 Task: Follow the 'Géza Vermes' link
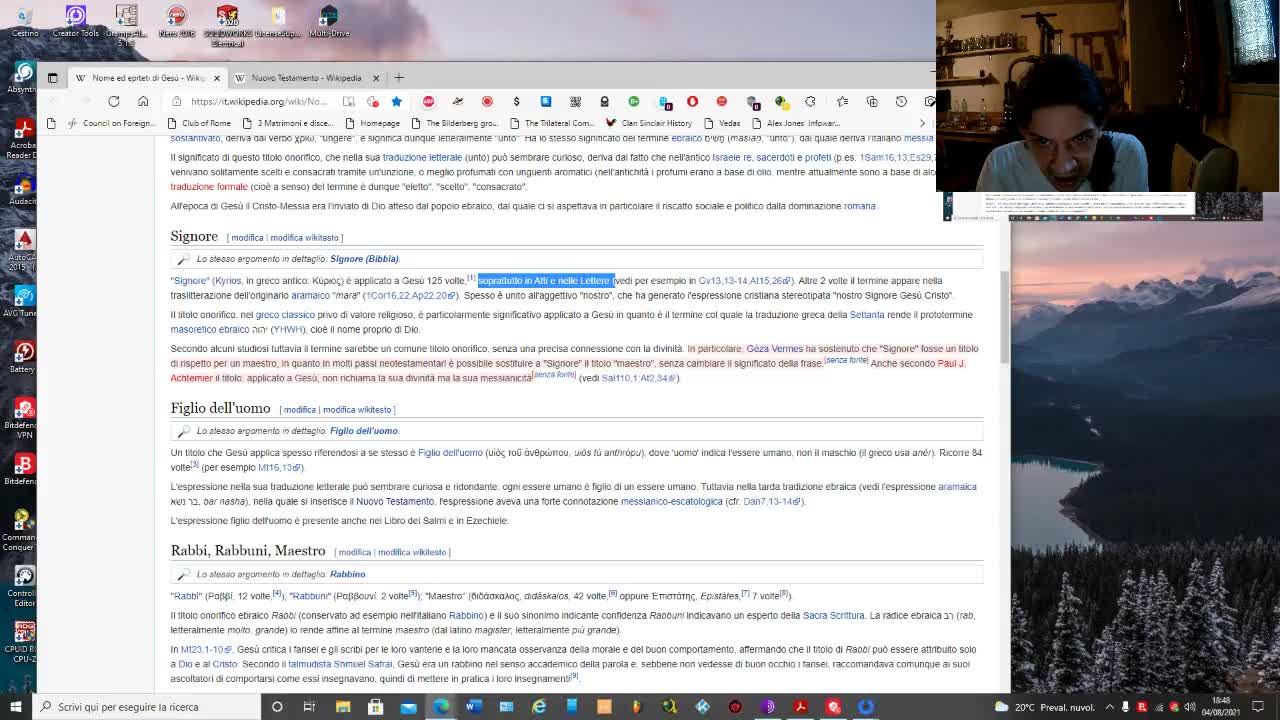pyautogui.click(x=774, y=349)
